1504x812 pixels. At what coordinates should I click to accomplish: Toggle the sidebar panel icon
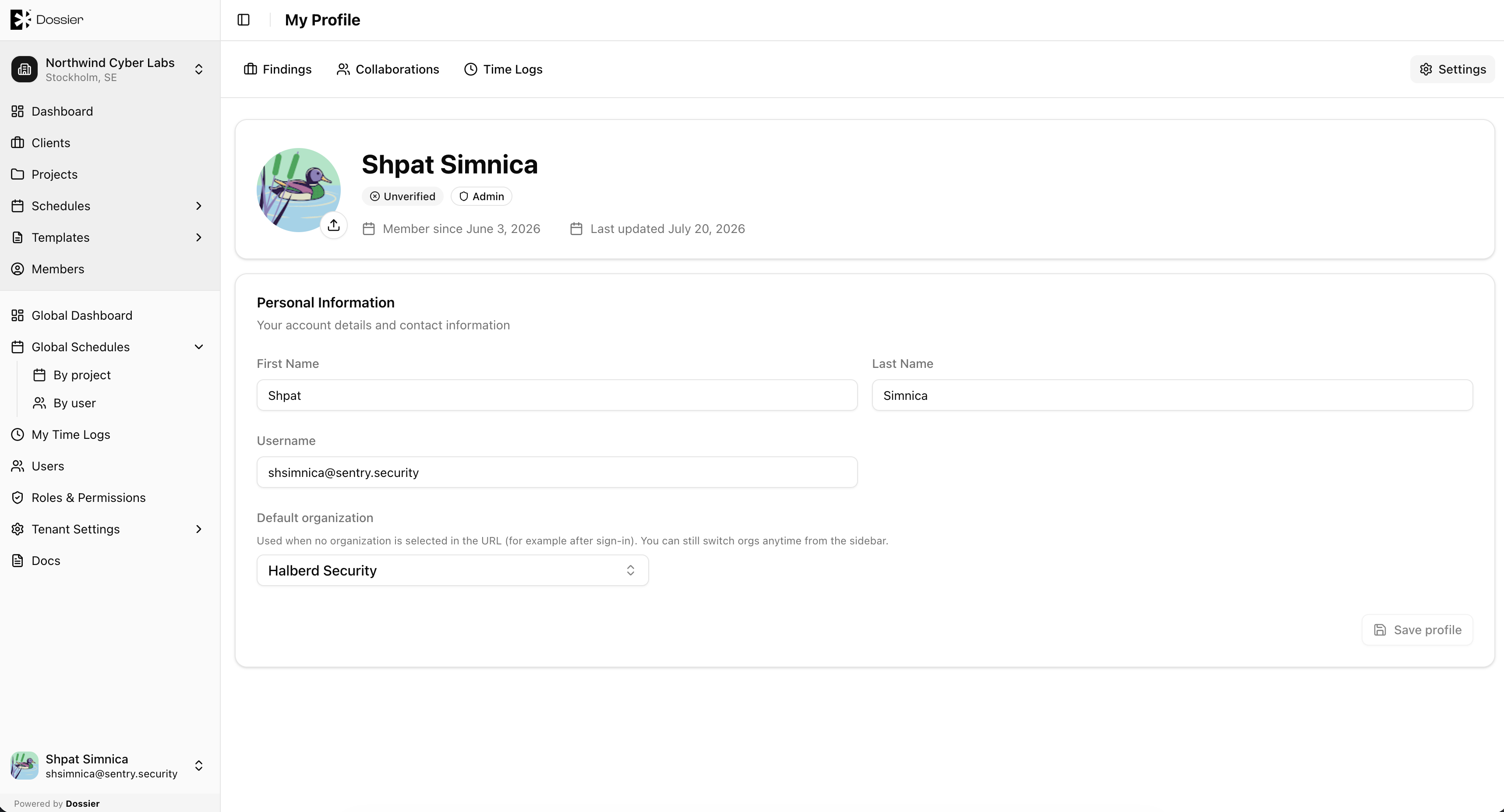(244, 20)
